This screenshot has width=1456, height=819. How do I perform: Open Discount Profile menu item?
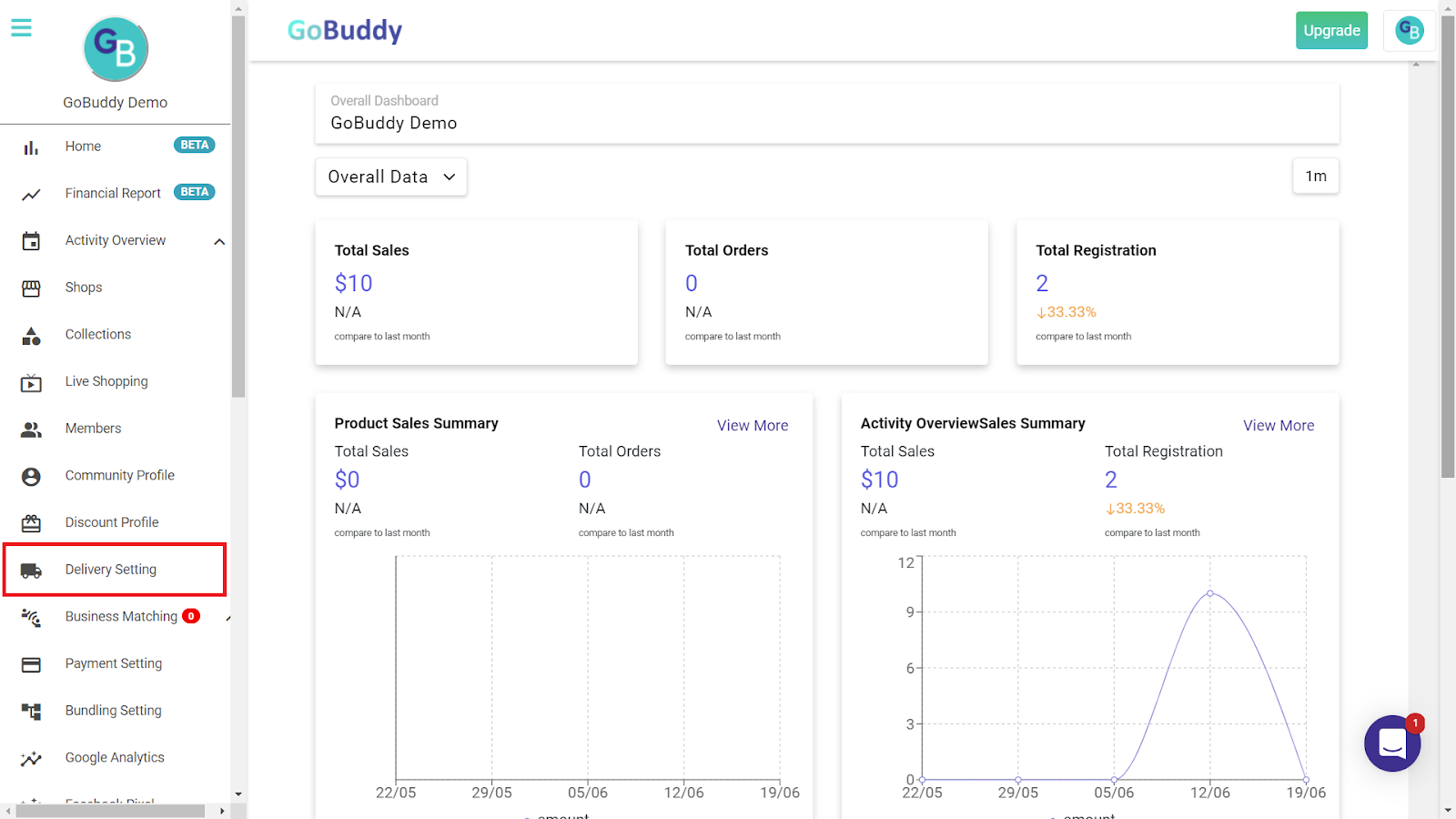click(x=112, y=522)
